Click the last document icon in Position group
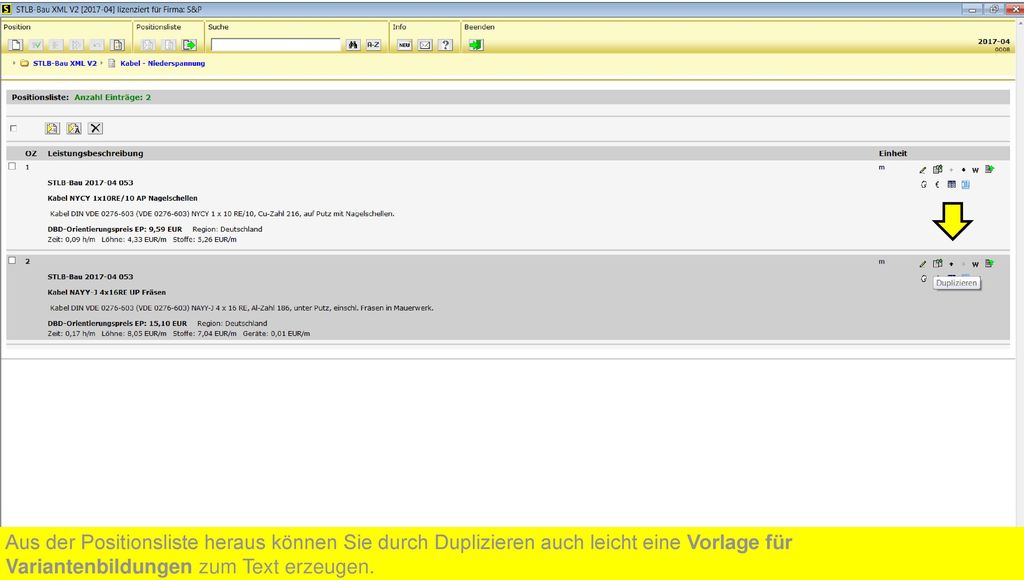This screenshot has height=580, width=1024. 118,45
